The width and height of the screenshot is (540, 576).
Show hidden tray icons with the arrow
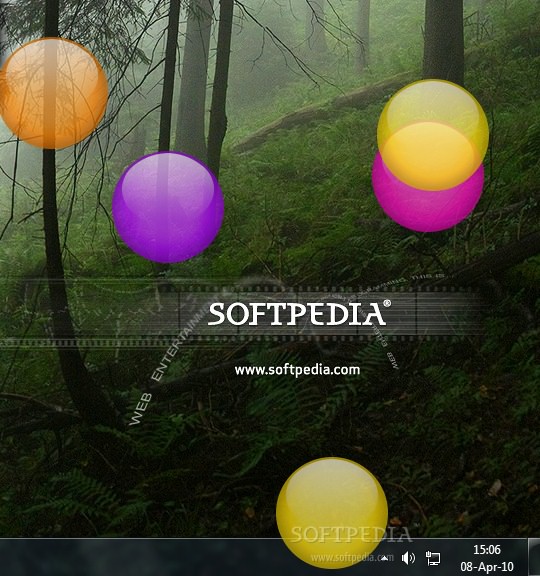[384, 558]
